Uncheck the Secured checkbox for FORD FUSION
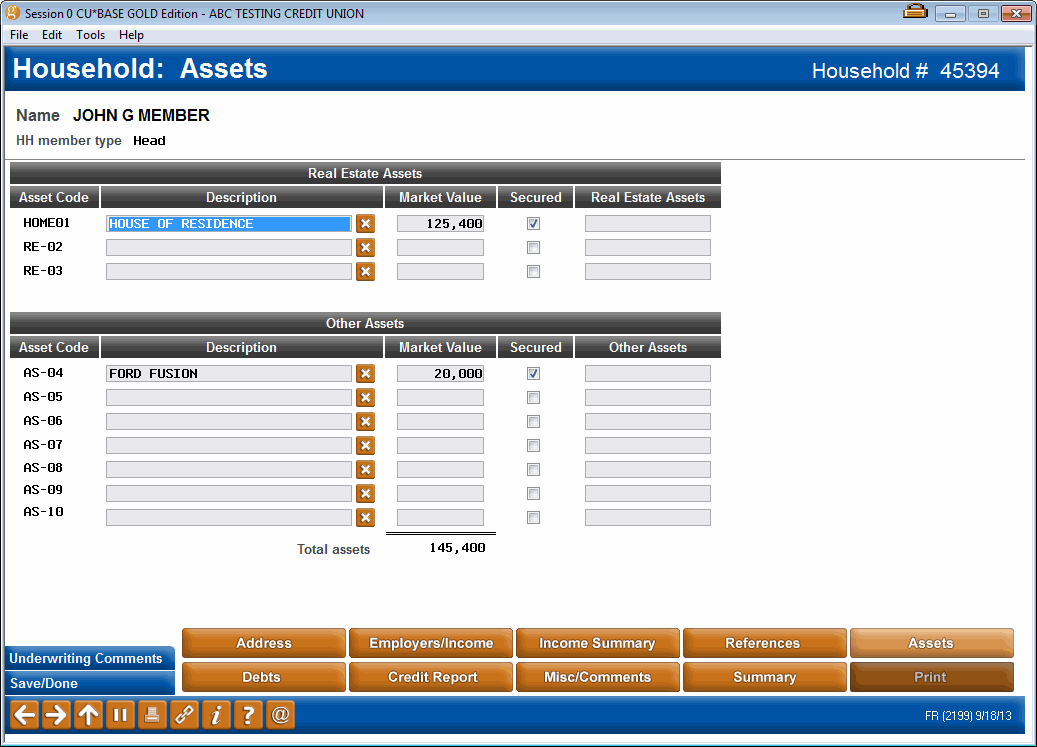This screenshot has width=1037, height=747. (533, 373)
